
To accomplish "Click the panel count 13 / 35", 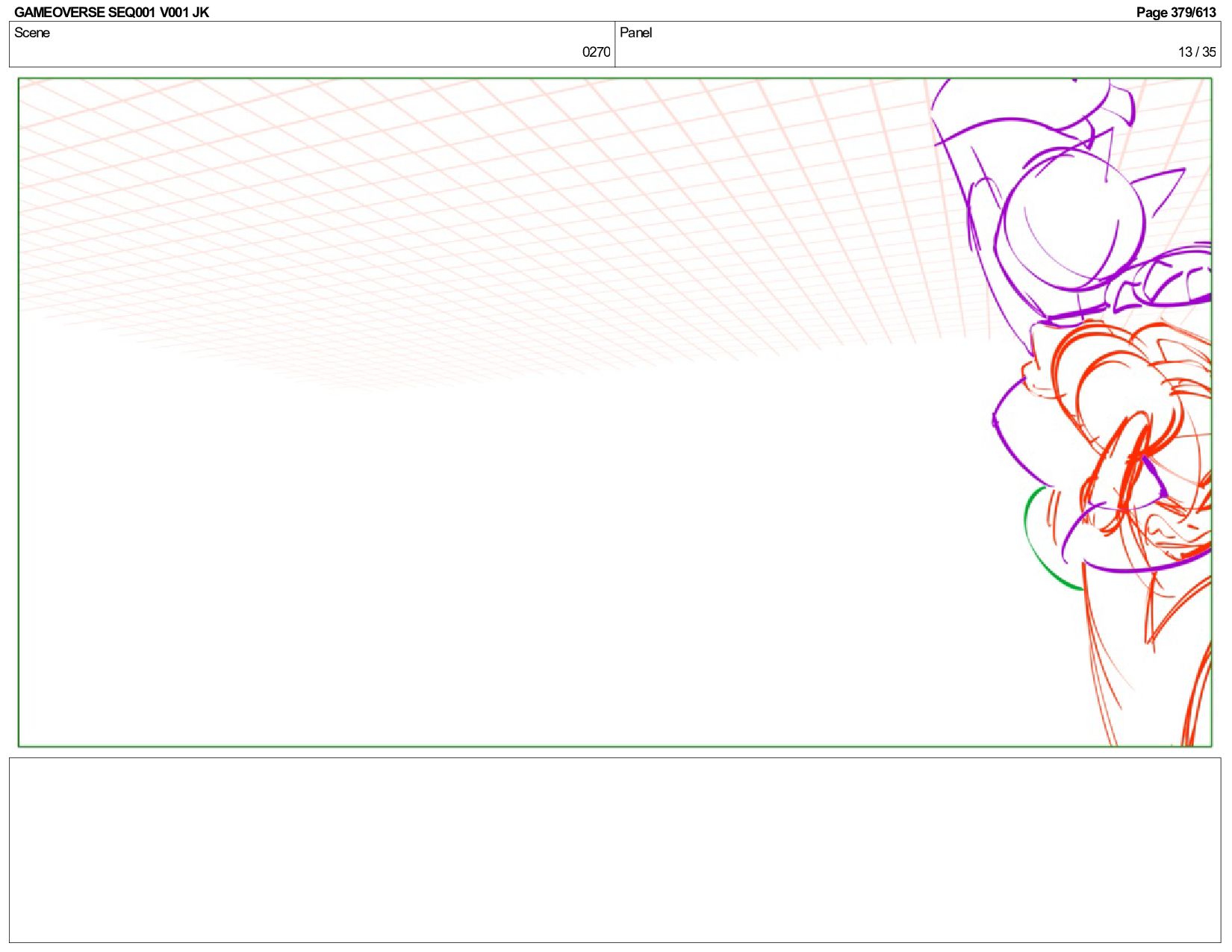I will pos(1197,52).
